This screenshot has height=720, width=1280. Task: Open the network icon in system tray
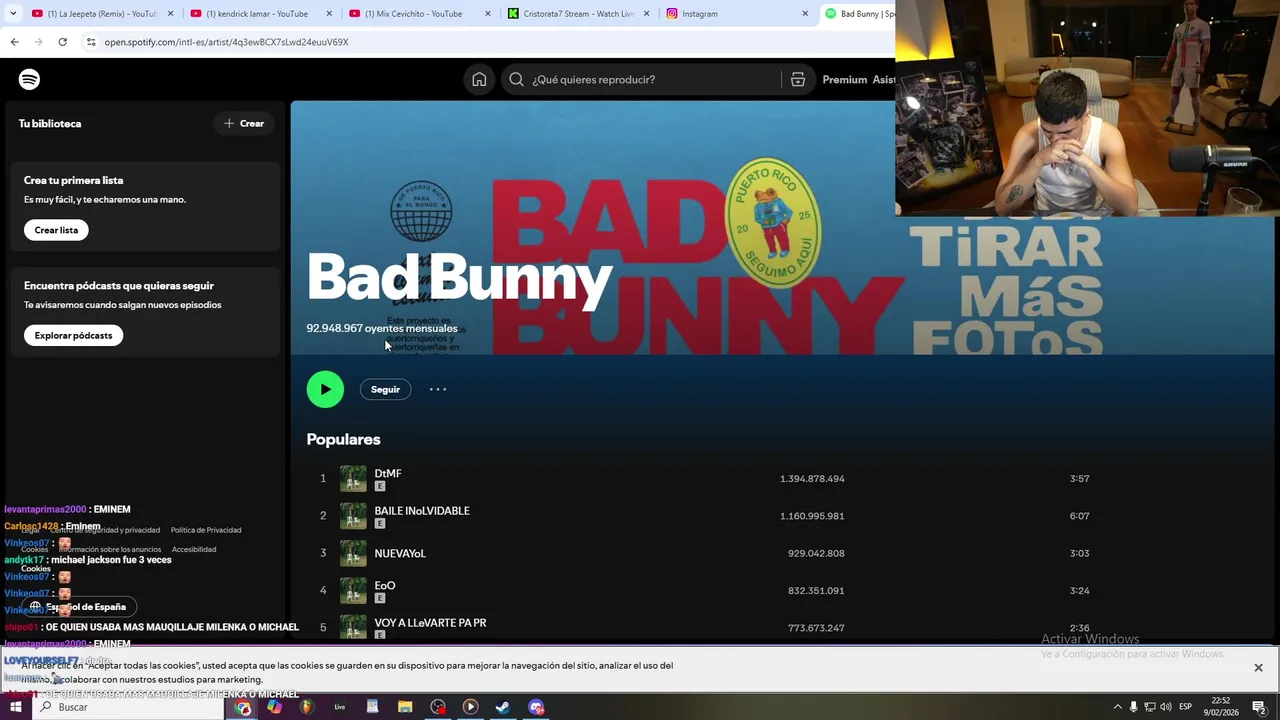coord(1149,707)
